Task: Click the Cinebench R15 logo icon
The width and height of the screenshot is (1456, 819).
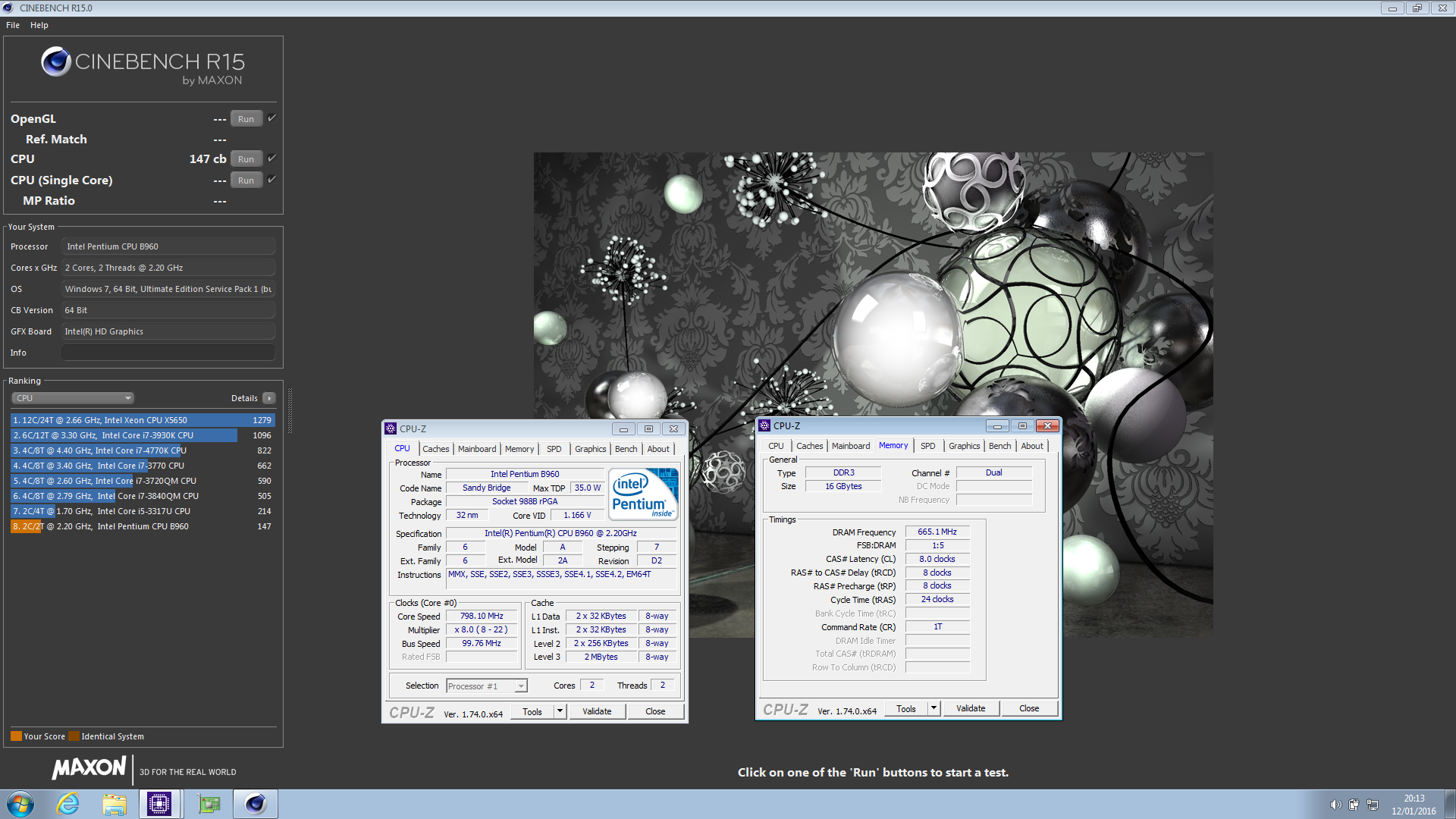Action: tap(56, 61)
